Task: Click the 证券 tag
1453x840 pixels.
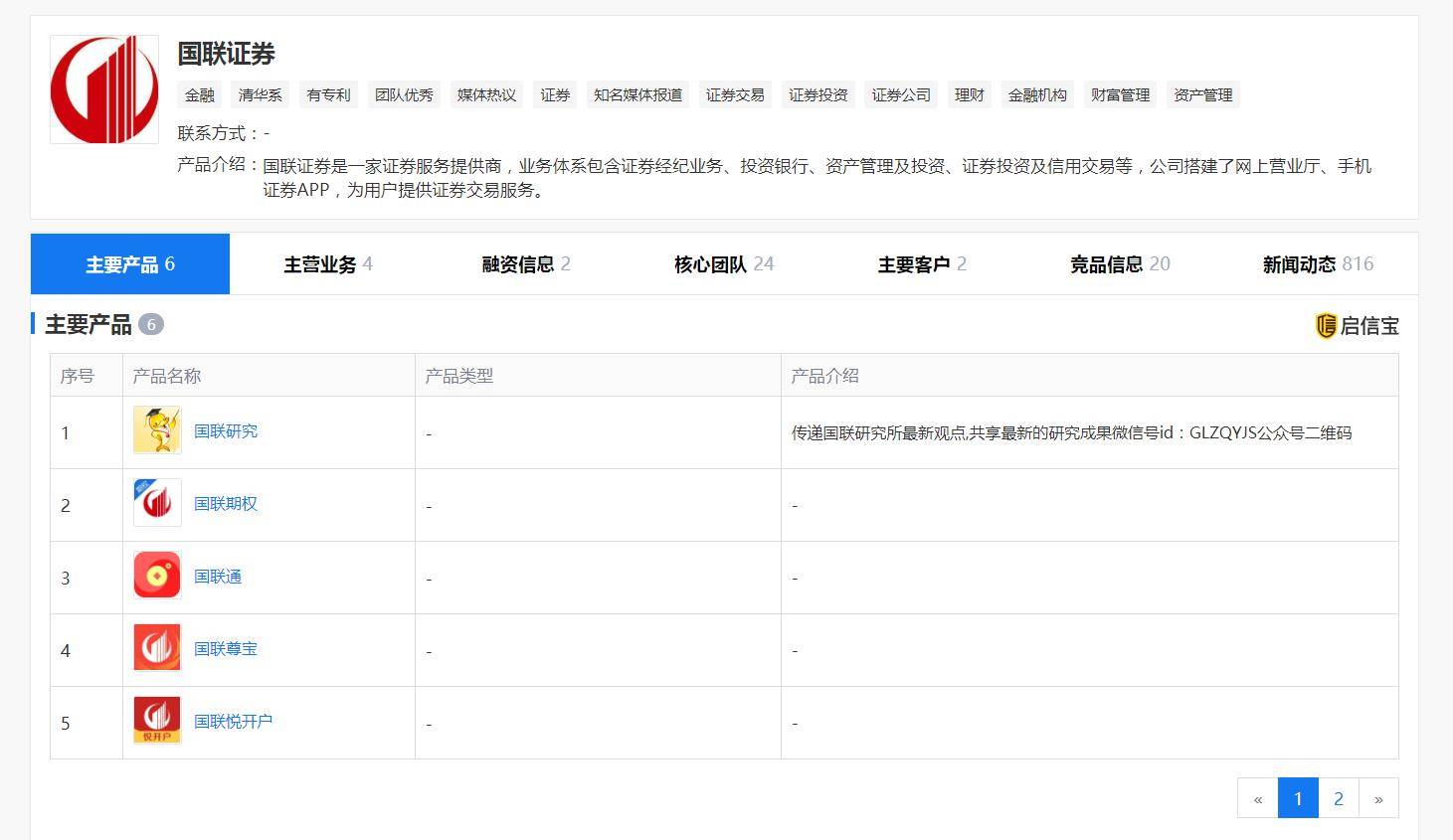Action: click(555, 95)
